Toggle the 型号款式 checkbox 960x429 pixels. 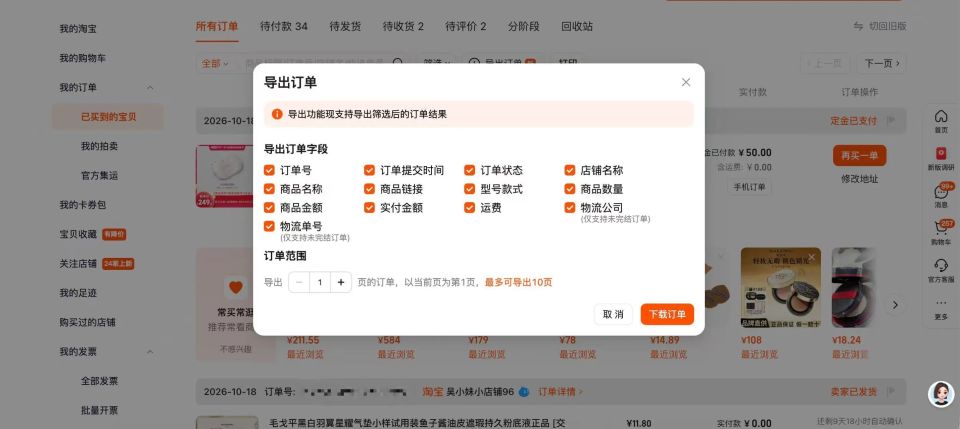click(470, 189)
